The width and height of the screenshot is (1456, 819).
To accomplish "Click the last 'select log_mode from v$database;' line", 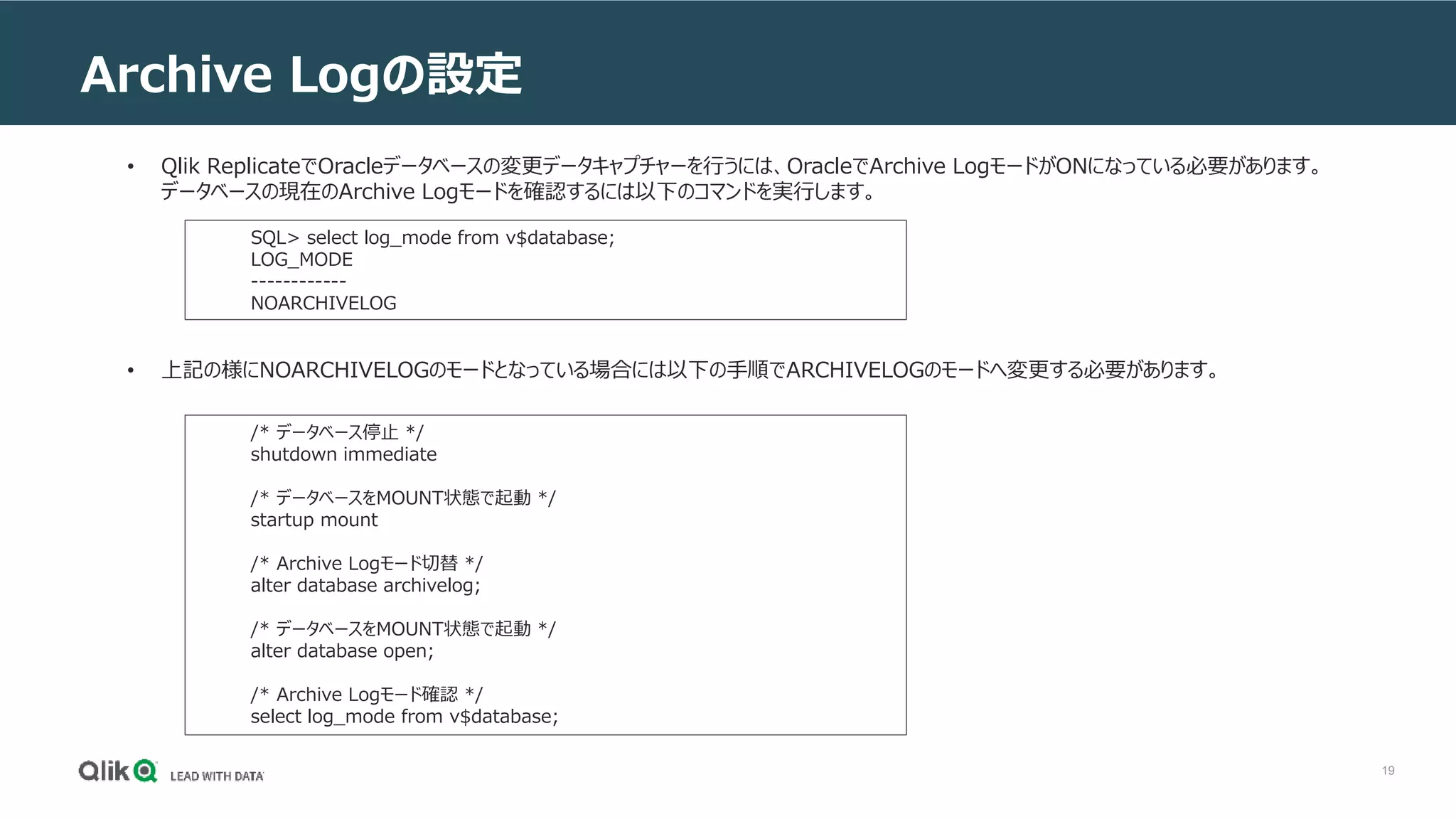I will [x=405, y=717].
